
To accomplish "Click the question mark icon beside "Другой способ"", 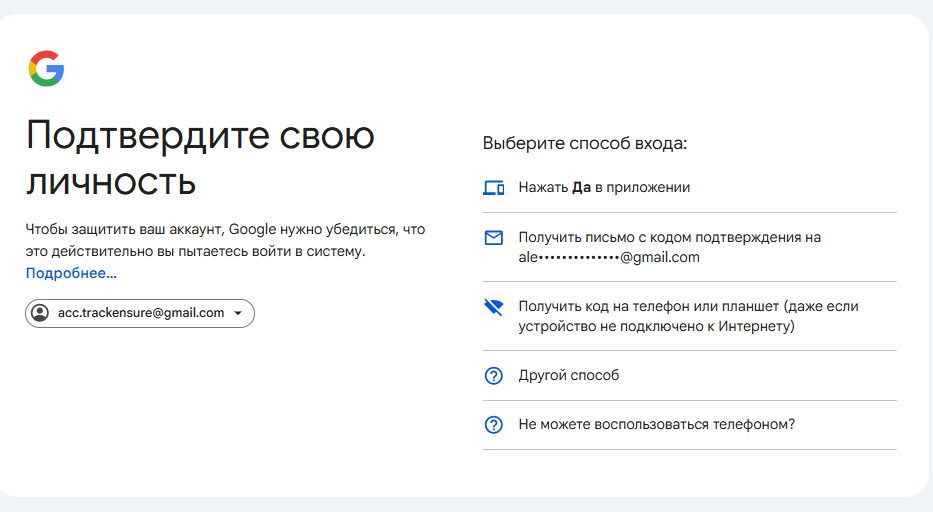I will click(x=493, y=376).
